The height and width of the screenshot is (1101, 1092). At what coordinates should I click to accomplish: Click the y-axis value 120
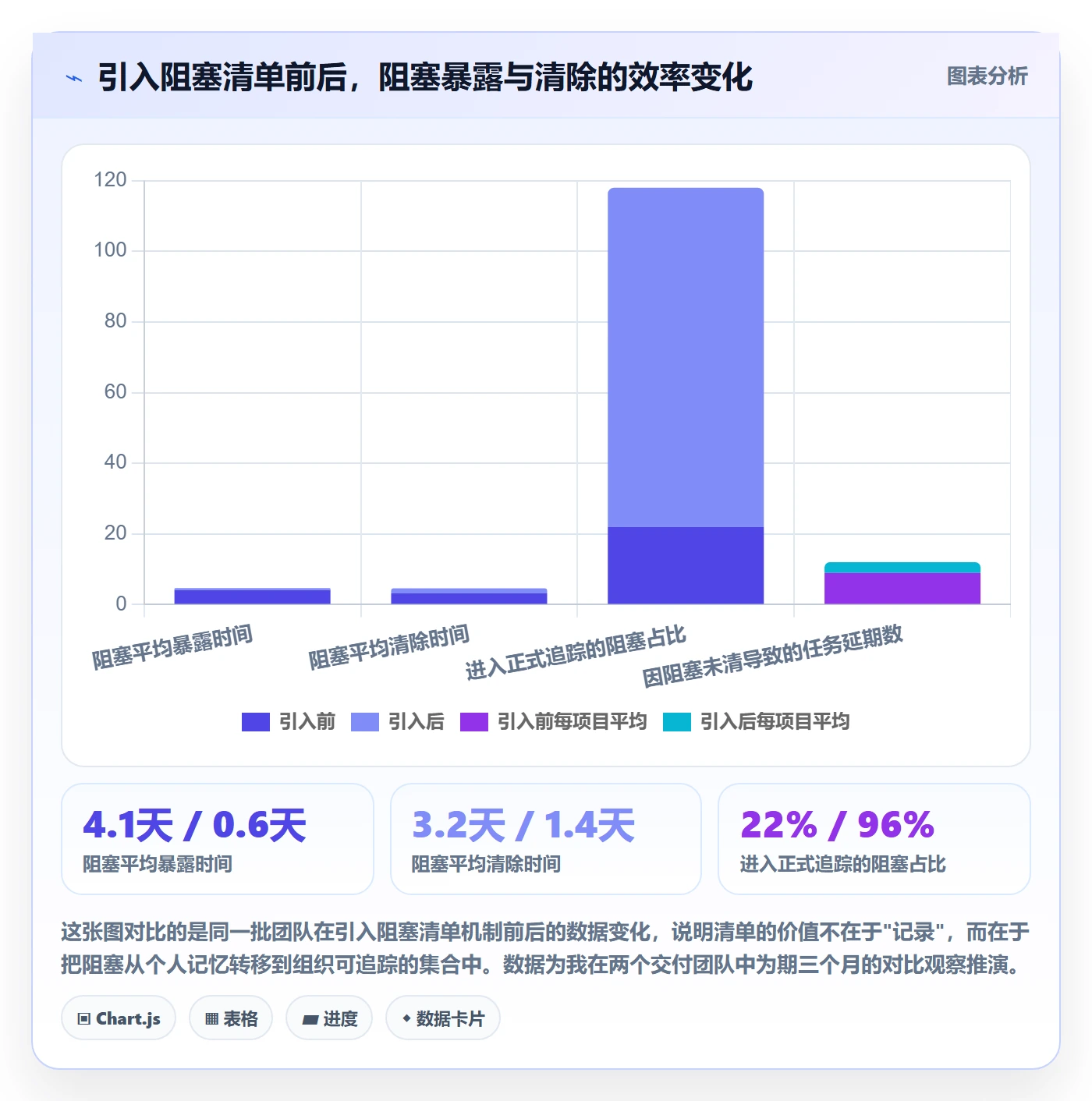tap(110, 180)
